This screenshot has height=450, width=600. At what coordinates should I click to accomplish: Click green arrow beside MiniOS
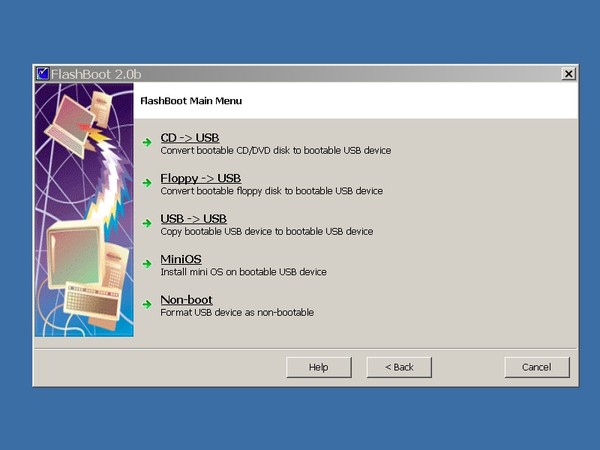147,264
